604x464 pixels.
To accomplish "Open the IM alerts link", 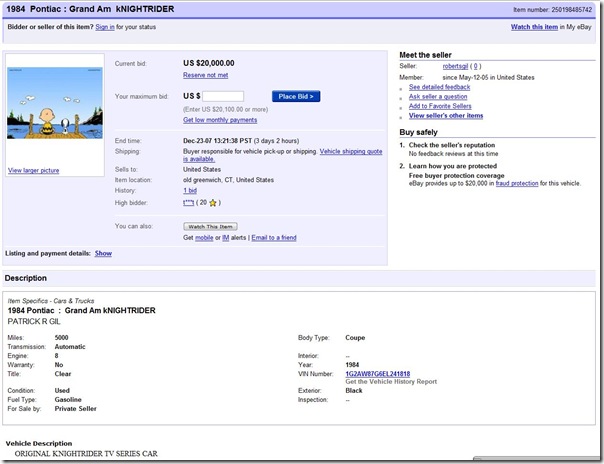I will [x=226, y=238].
